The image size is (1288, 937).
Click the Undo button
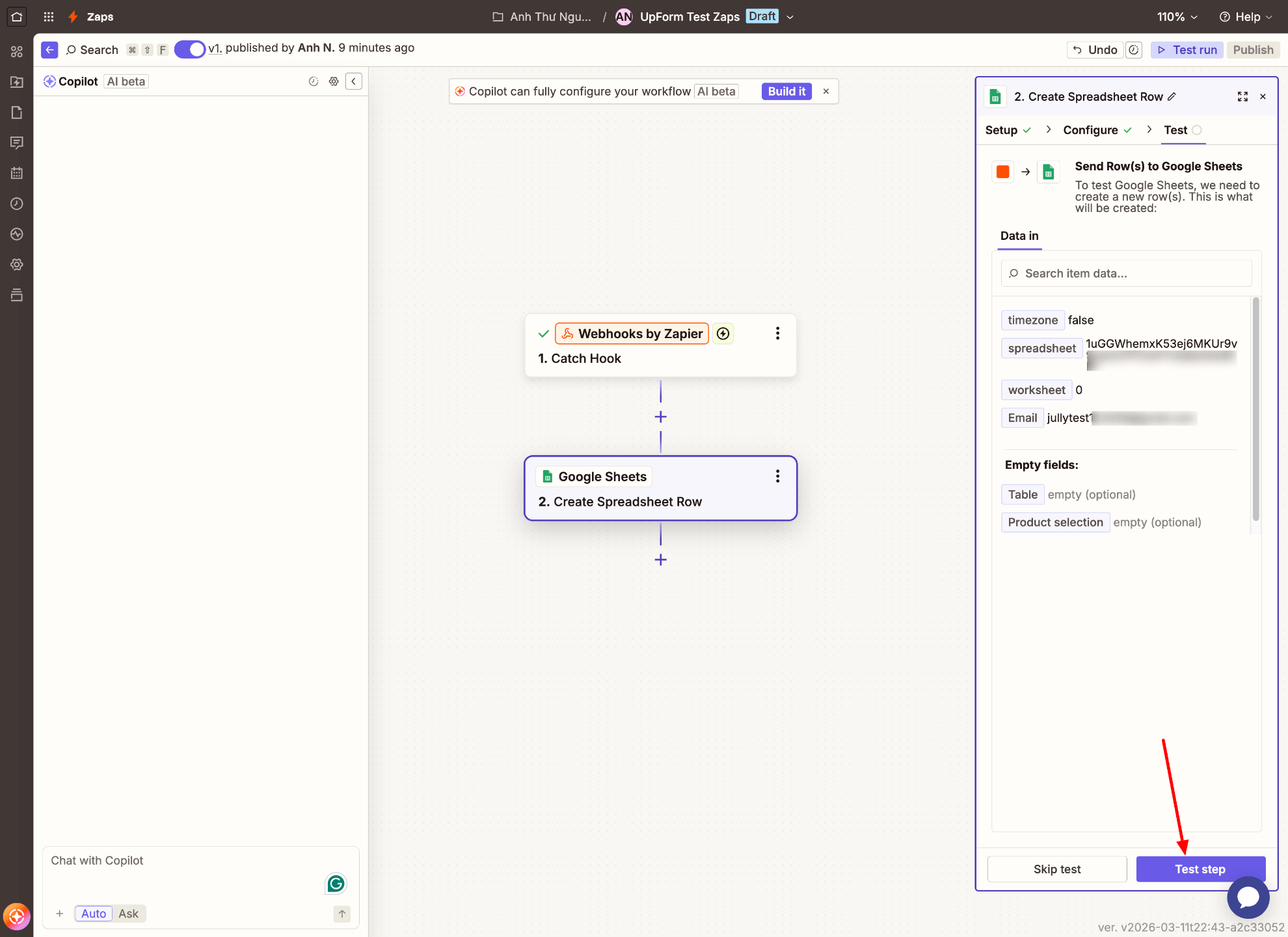coord(1095,50)
